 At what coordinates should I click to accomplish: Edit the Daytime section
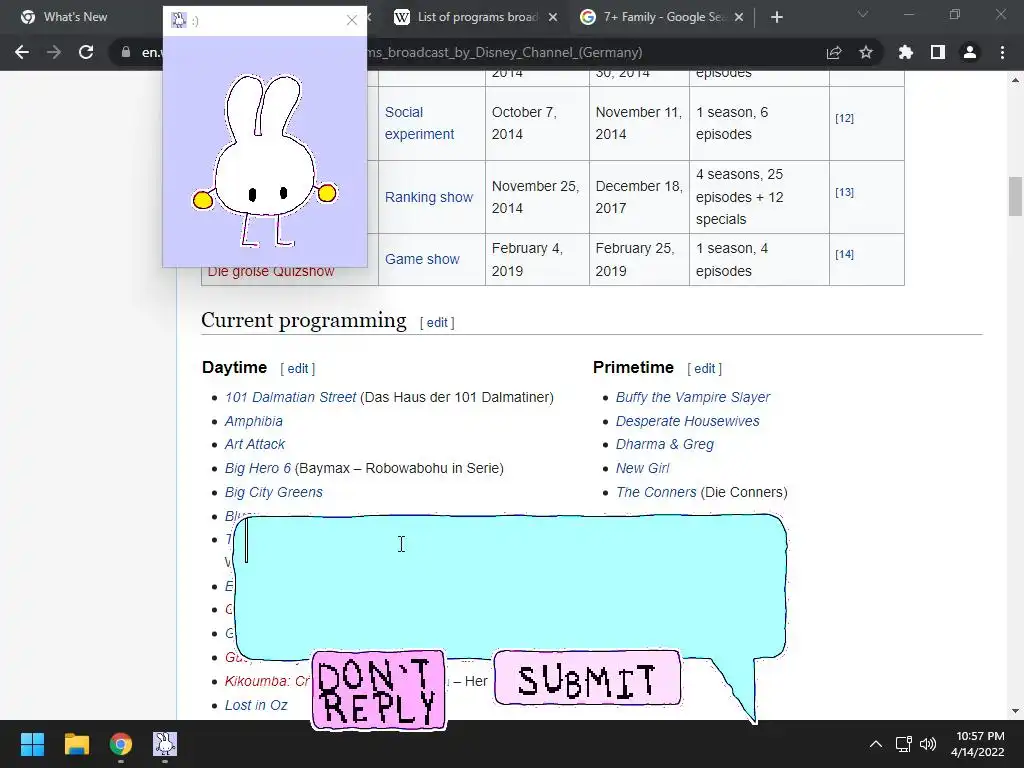pos(298,368)
